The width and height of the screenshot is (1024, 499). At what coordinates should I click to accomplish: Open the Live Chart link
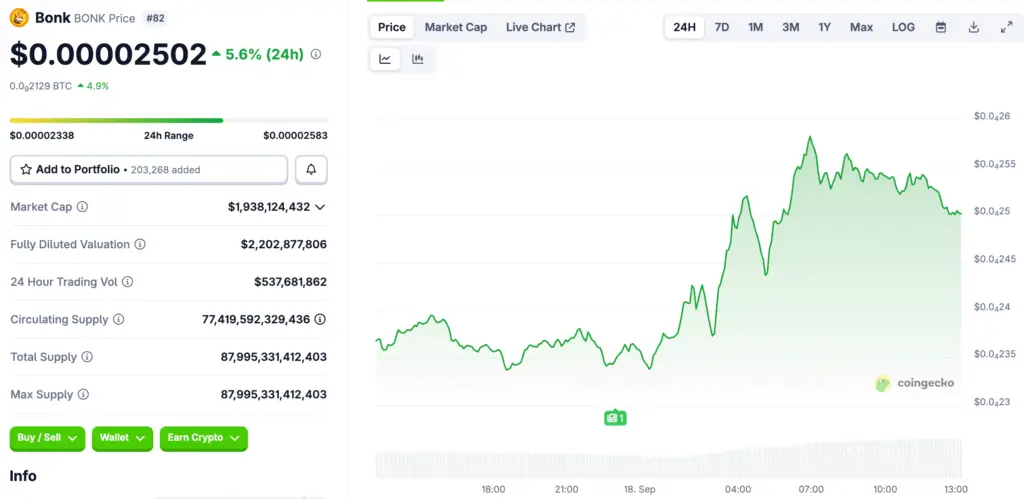point(541,27)
